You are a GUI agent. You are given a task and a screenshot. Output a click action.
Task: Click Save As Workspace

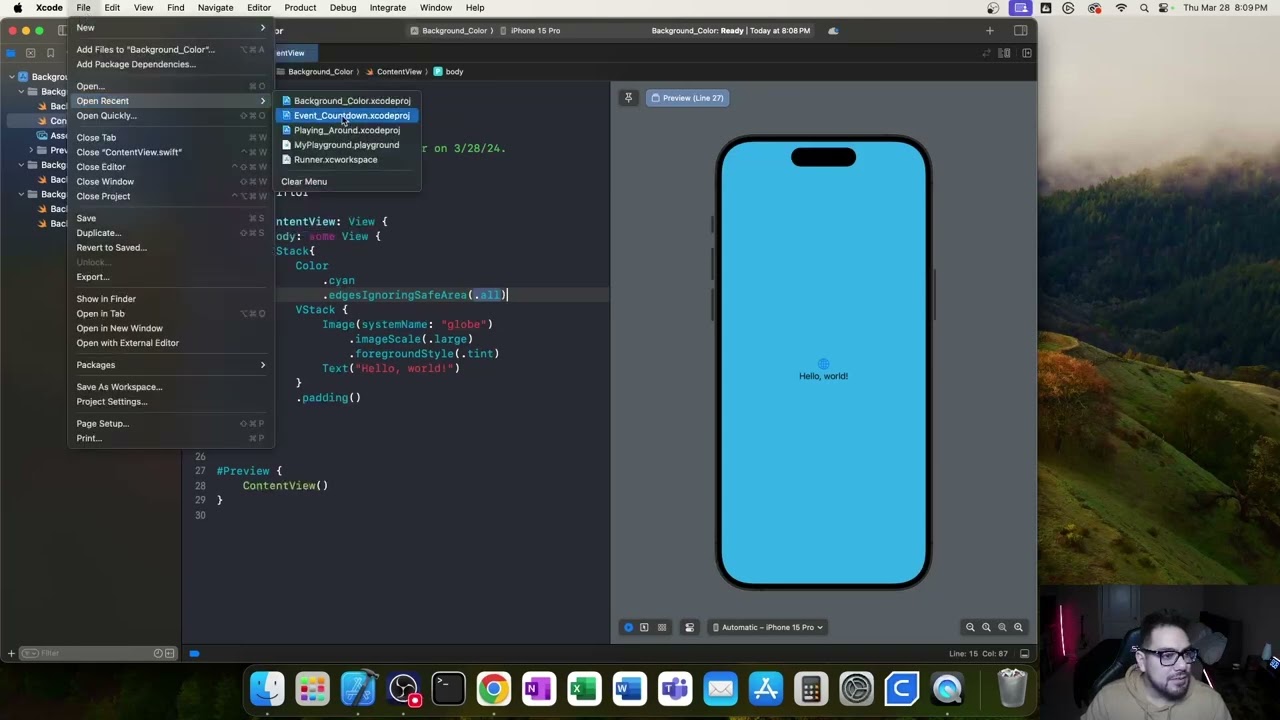[171, 387]
